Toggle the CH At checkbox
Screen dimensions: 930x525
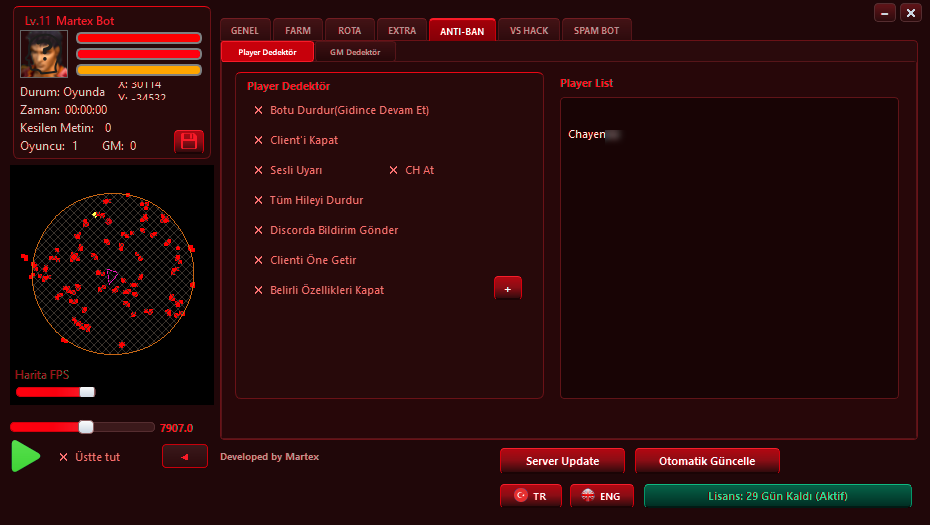click(x=393, y=170)
